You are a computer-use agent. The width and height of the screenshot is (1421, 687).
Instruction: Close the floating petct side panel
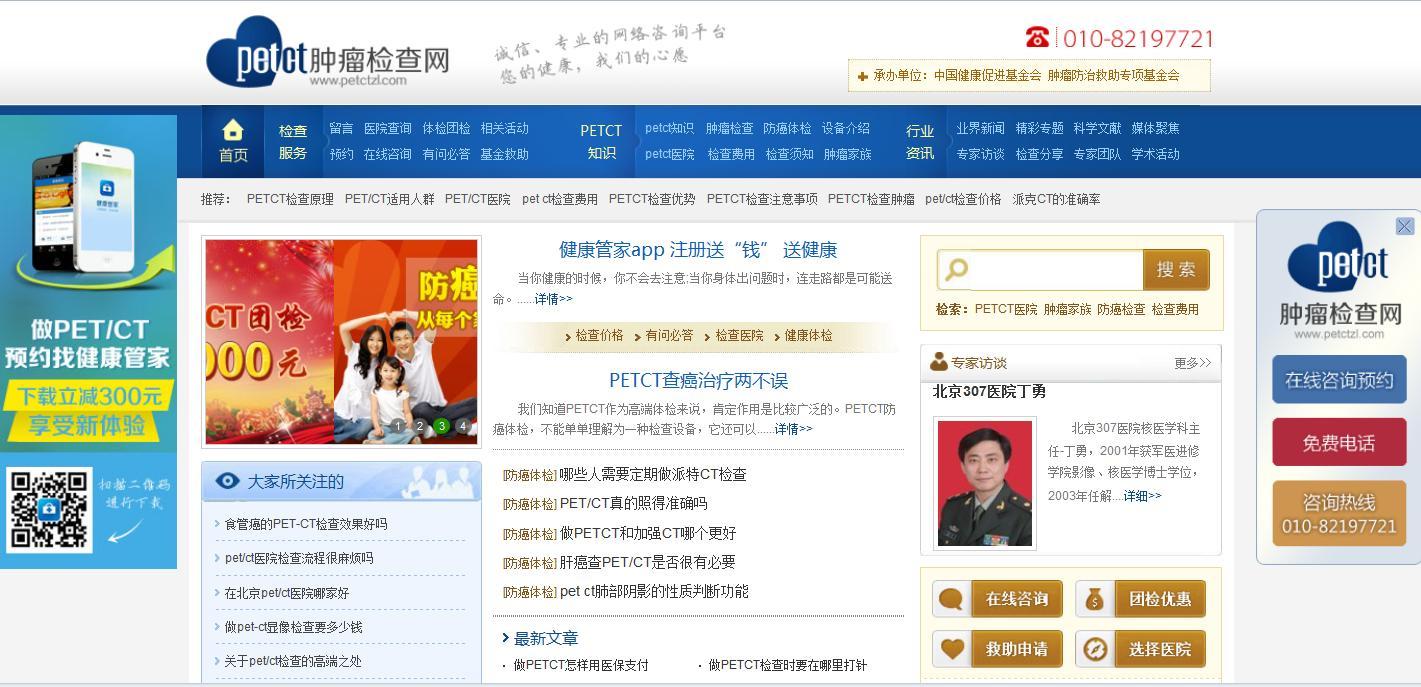click(1404, 226)
